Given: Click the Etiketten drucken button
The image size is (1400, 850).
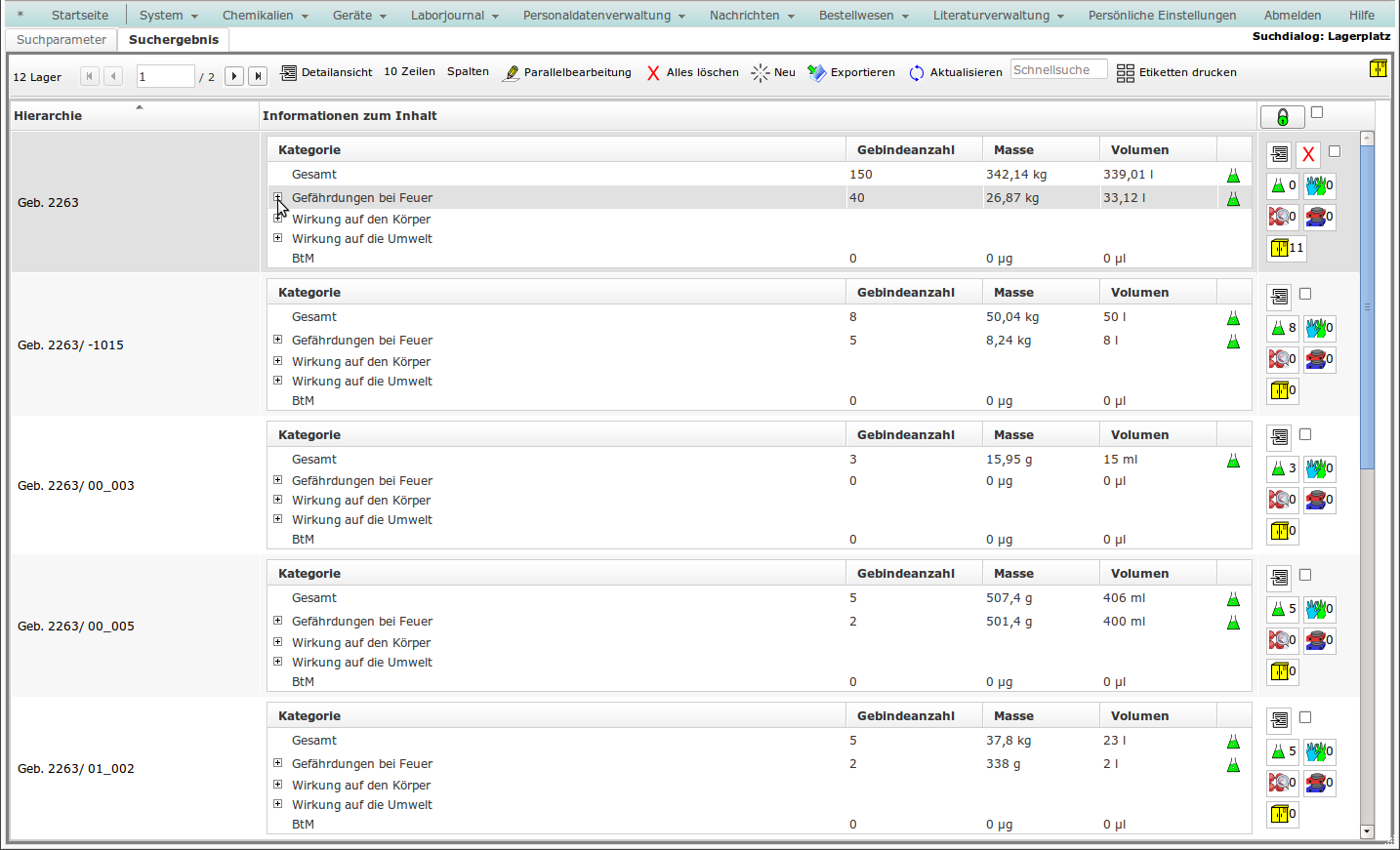Looking at the screenshot, I should [1176, 72].
